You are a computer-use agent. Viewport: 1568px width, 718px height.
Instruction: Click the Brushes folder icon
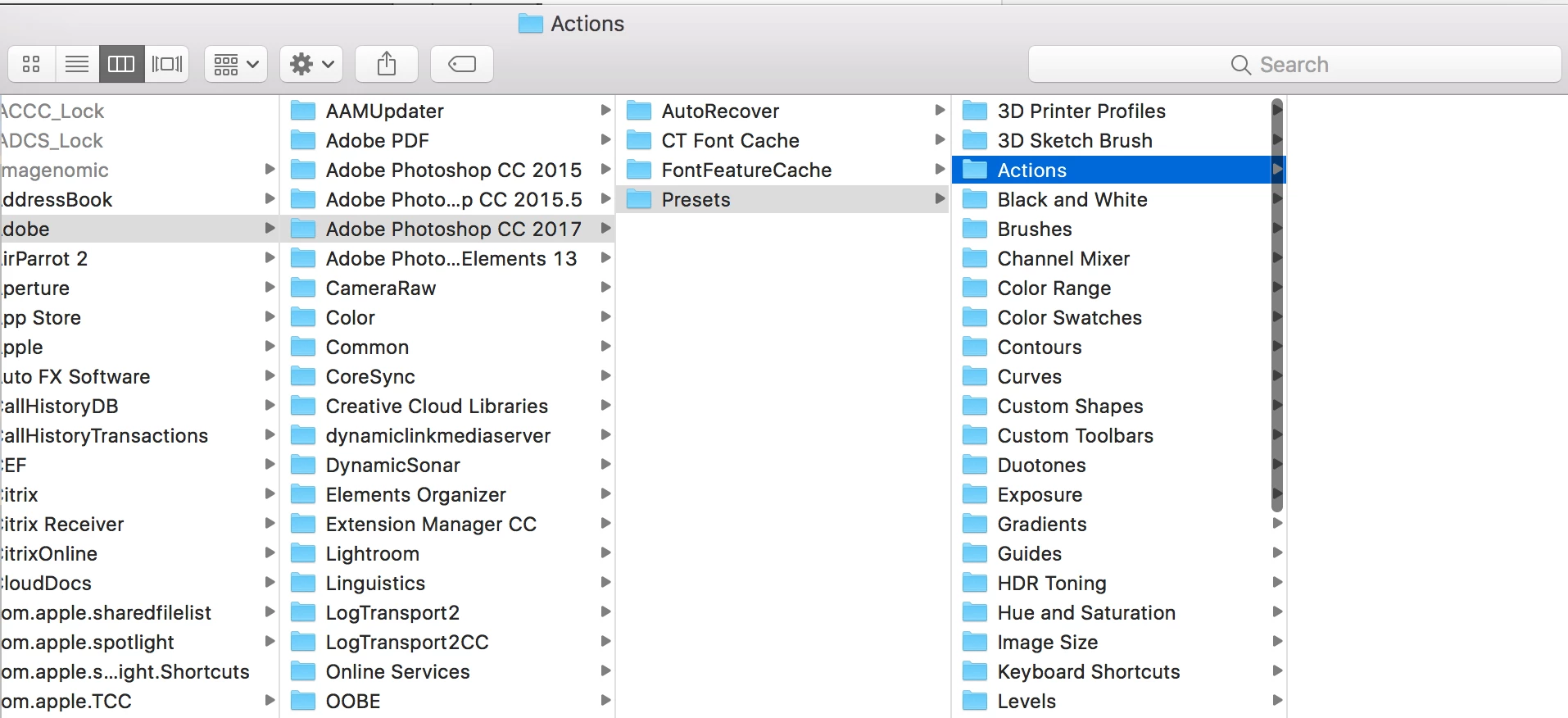click(975, 229)
